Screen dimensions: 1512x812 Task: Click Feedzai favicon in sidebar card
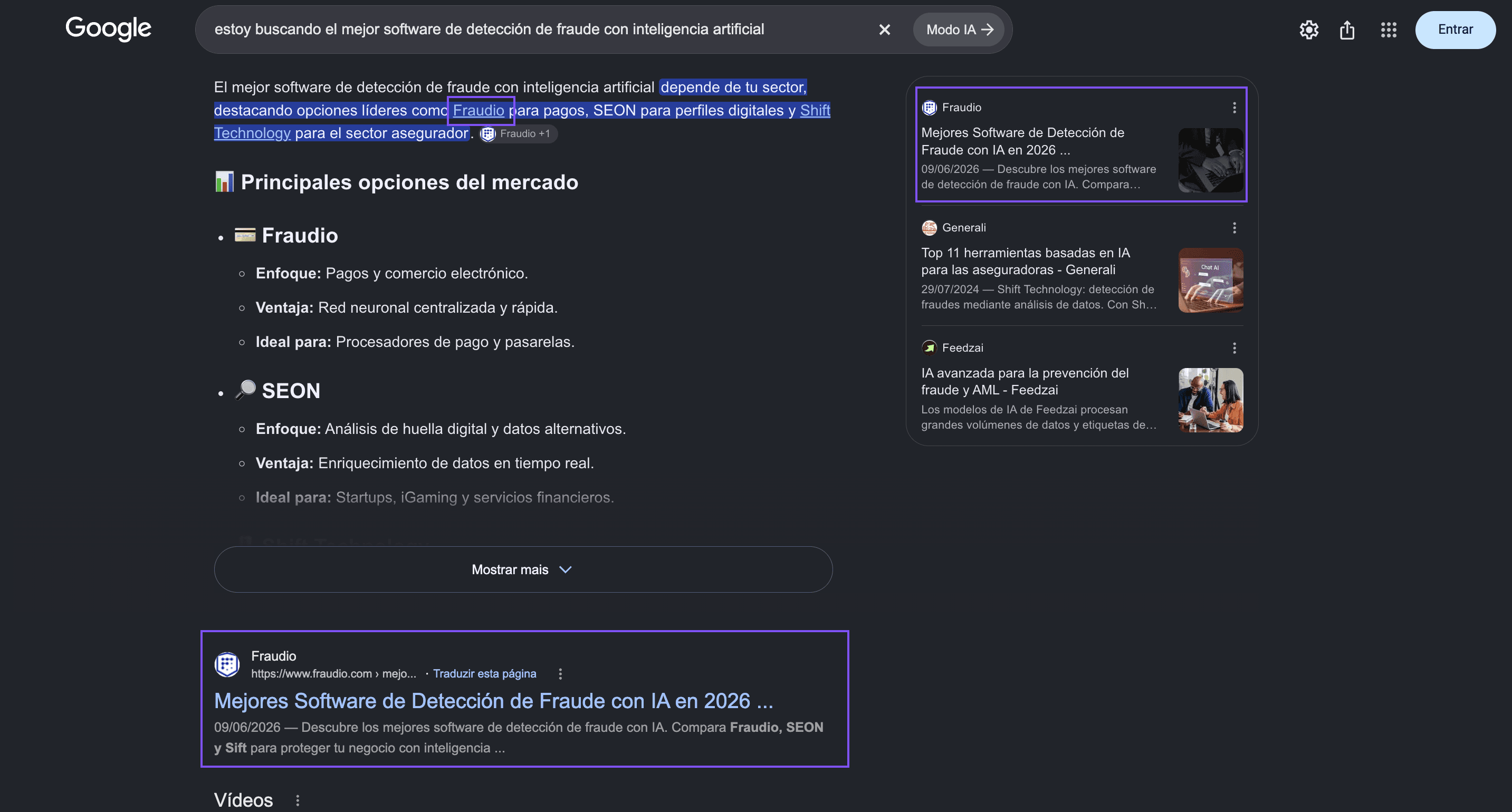pos(929,348)
